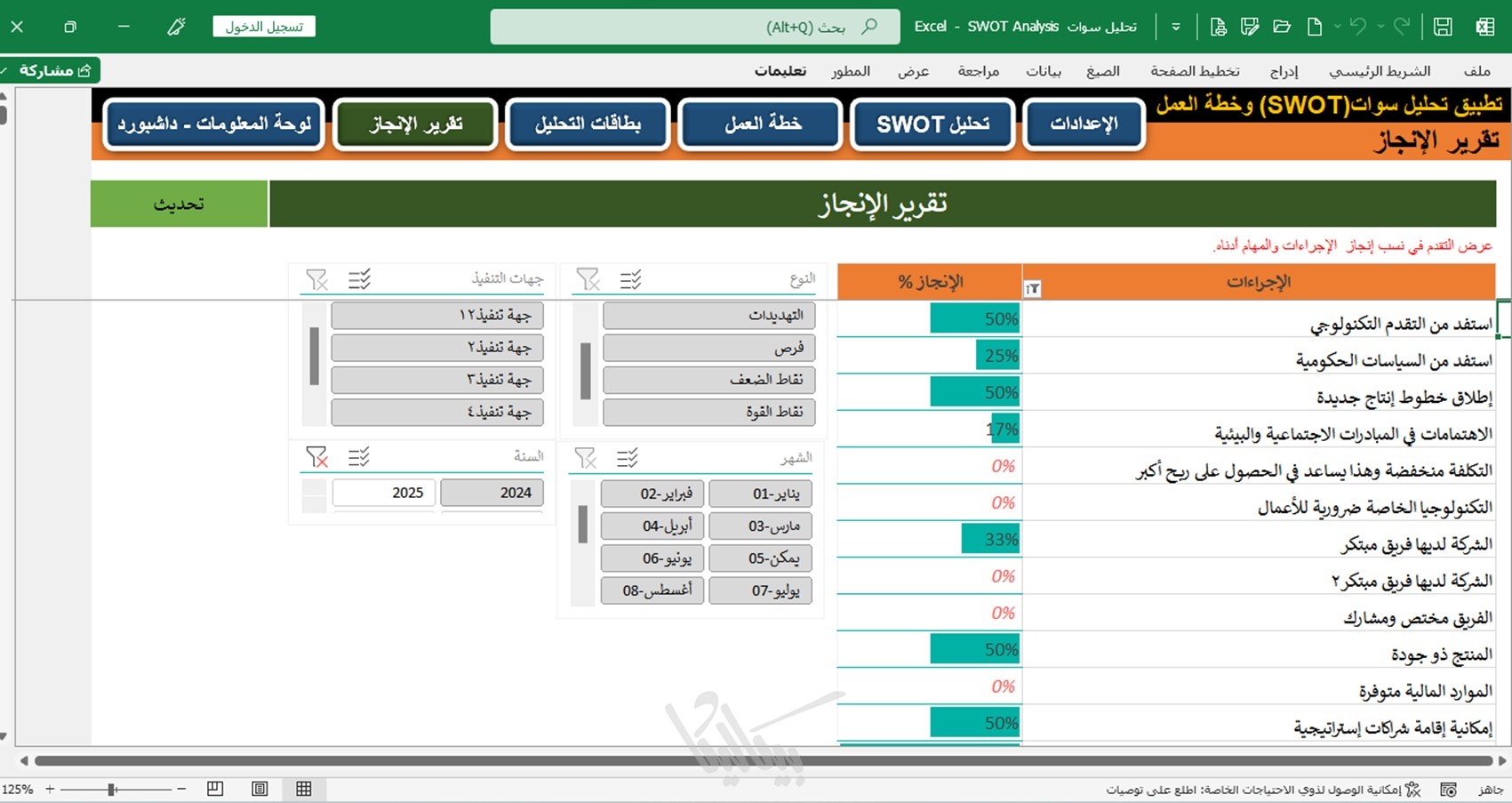
Task: Switch to Page Layout view icon
Action: (260, 789)
